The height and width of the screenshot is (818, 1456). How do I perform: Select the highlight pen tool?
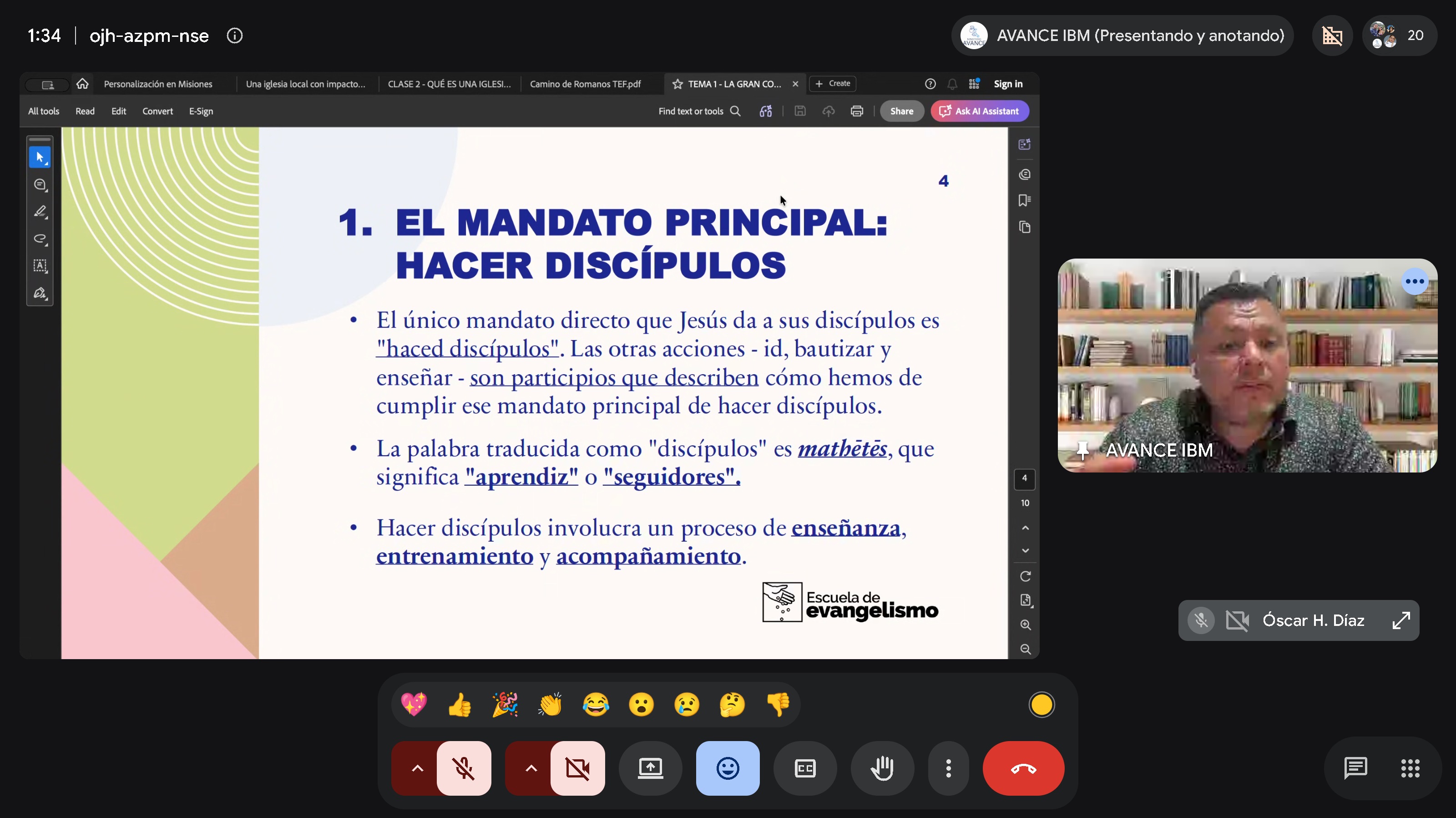40,211
